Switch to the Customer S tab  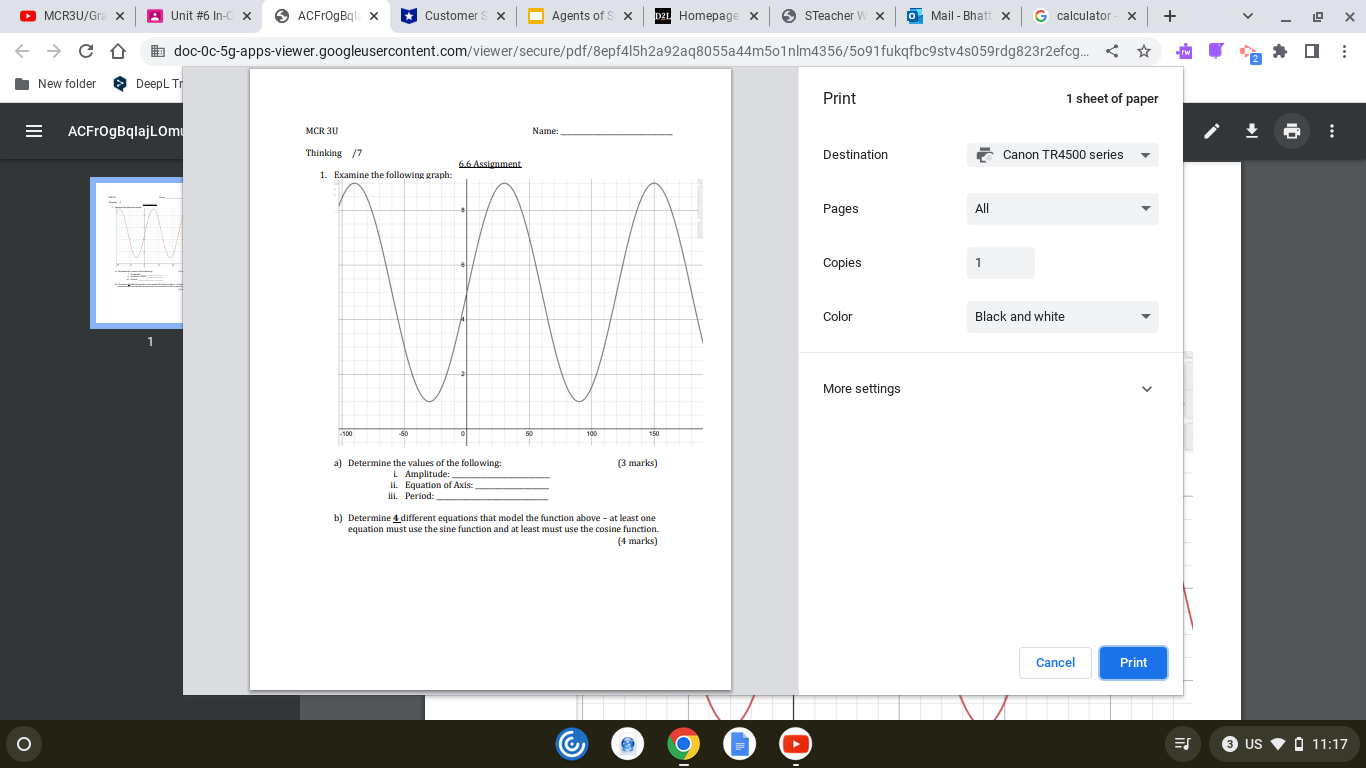(451, 16)
